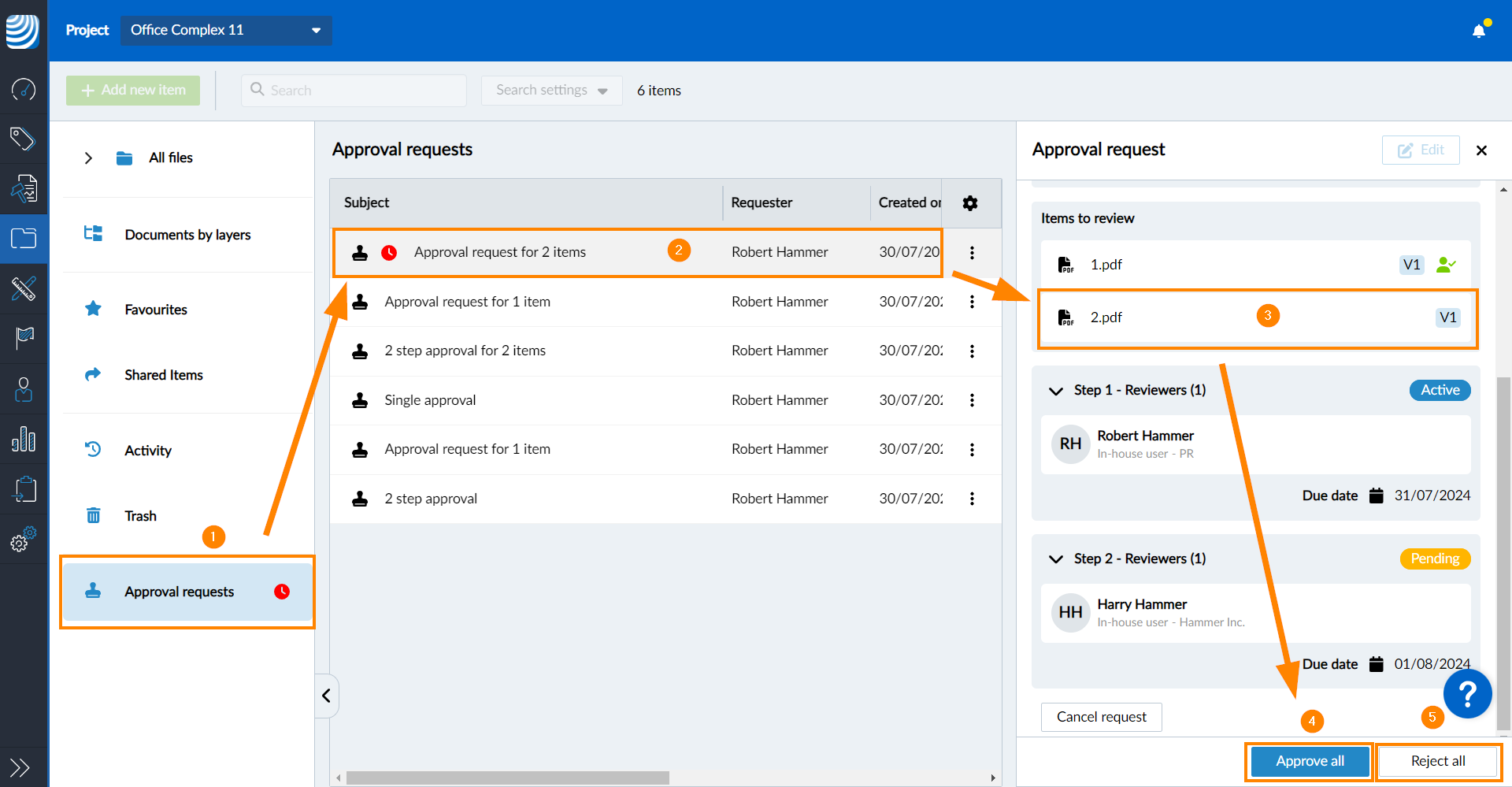1512x787 pixels.
Task: Expand the All files tree
Action: pos(88,158)
